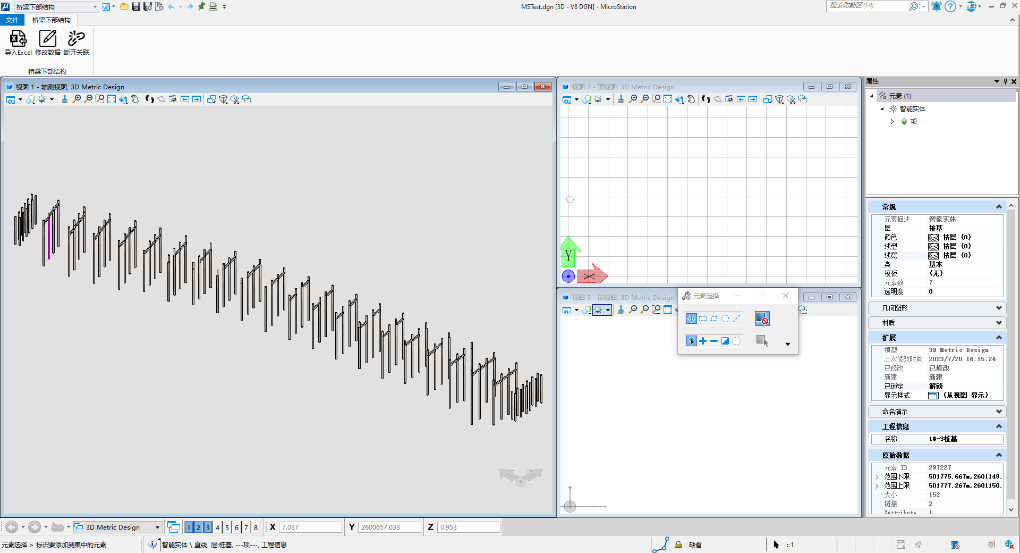Select Shape method in Element Selection dialog
Viewport: 1020px width, 553px height.
pos(714,318)
